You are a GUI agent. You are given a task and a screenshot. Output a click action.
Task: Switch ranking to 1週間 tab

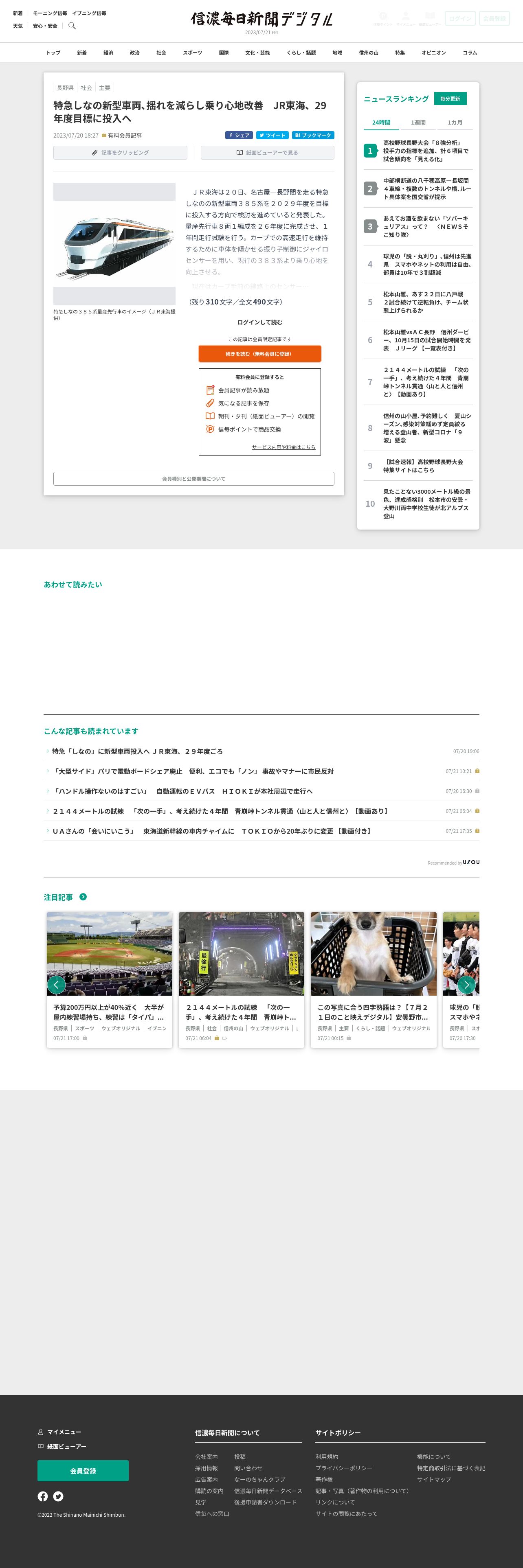[x=418, y=123]
